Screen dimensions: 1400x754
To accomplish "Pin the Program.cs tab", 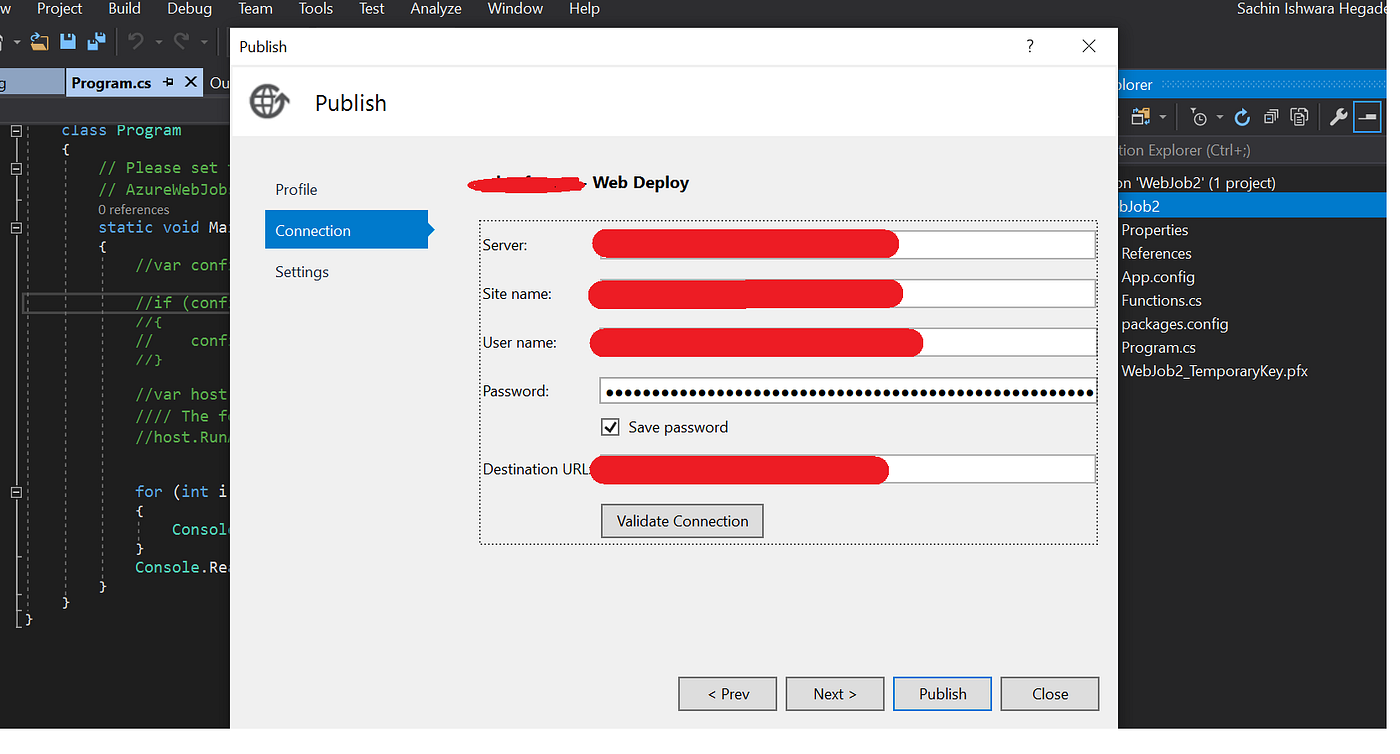I will click(168, 83).
